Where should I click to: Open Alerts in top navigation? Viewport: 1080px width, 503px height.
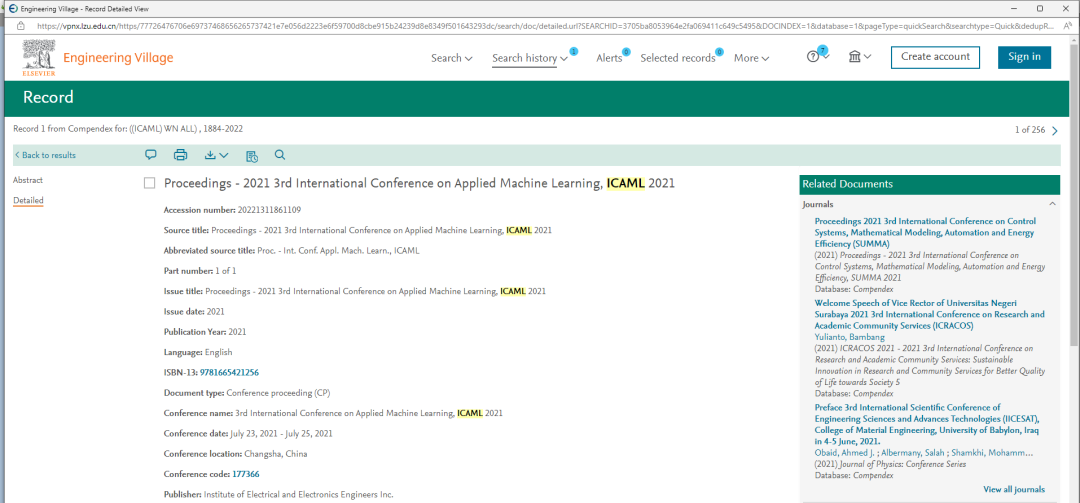click(x=609, y=58)
